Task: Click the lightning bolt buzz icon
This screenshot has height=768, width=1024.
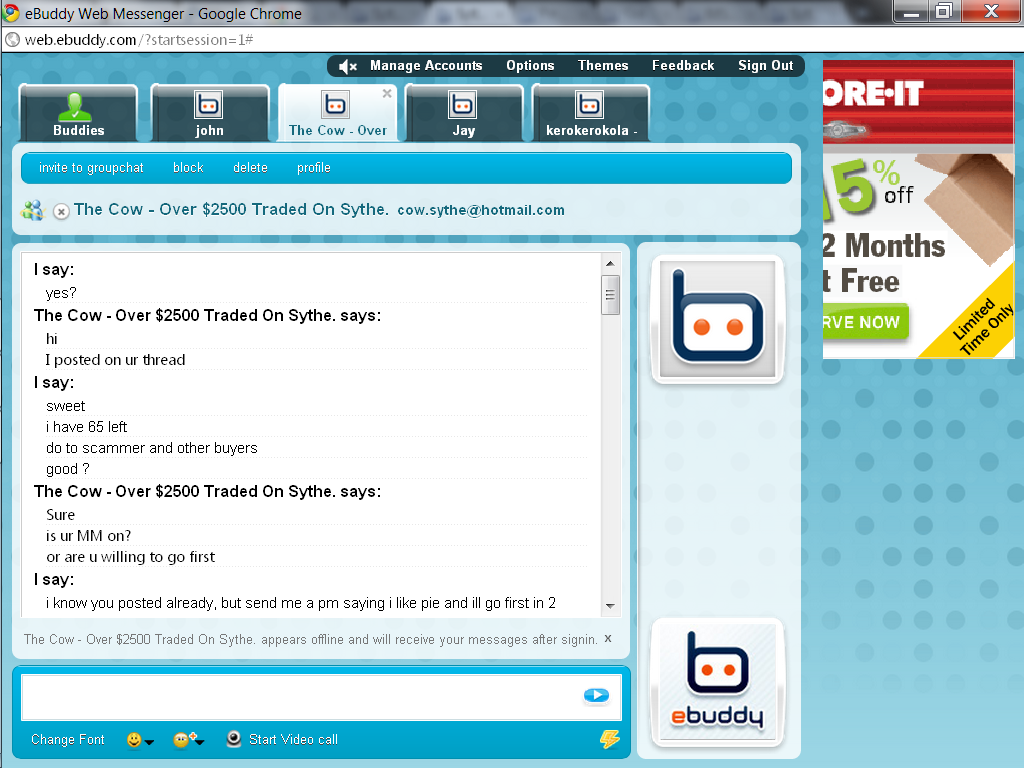Action: [610, 739]
